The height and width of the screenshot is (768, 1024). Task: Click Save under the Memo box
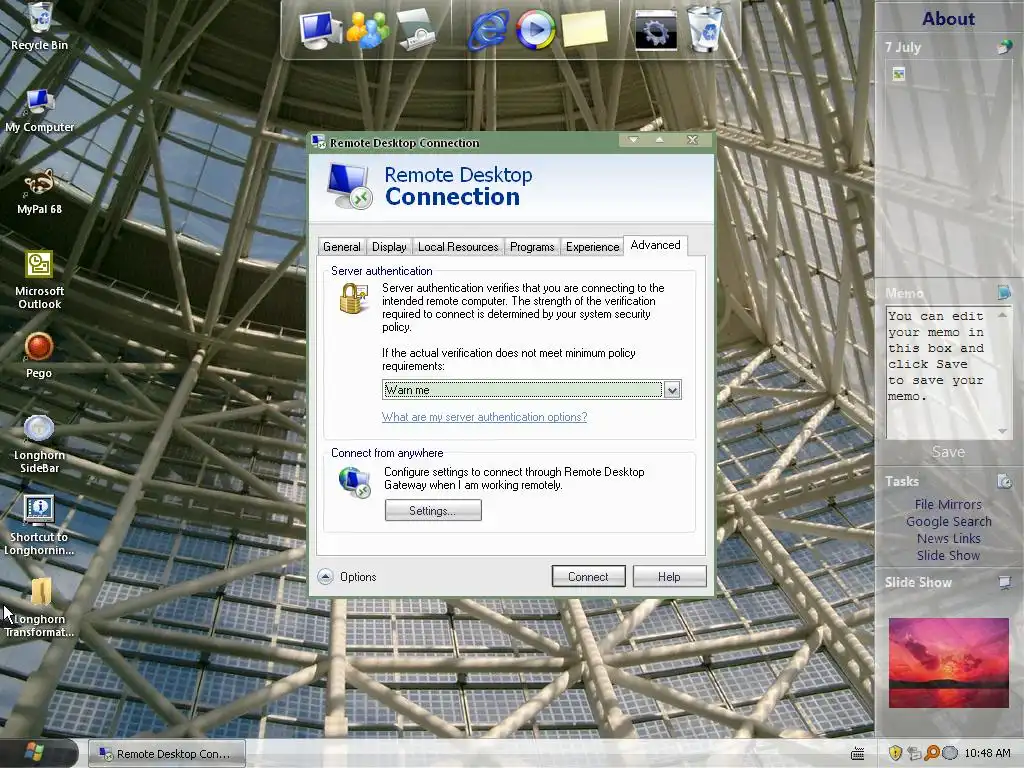point(948,452)
